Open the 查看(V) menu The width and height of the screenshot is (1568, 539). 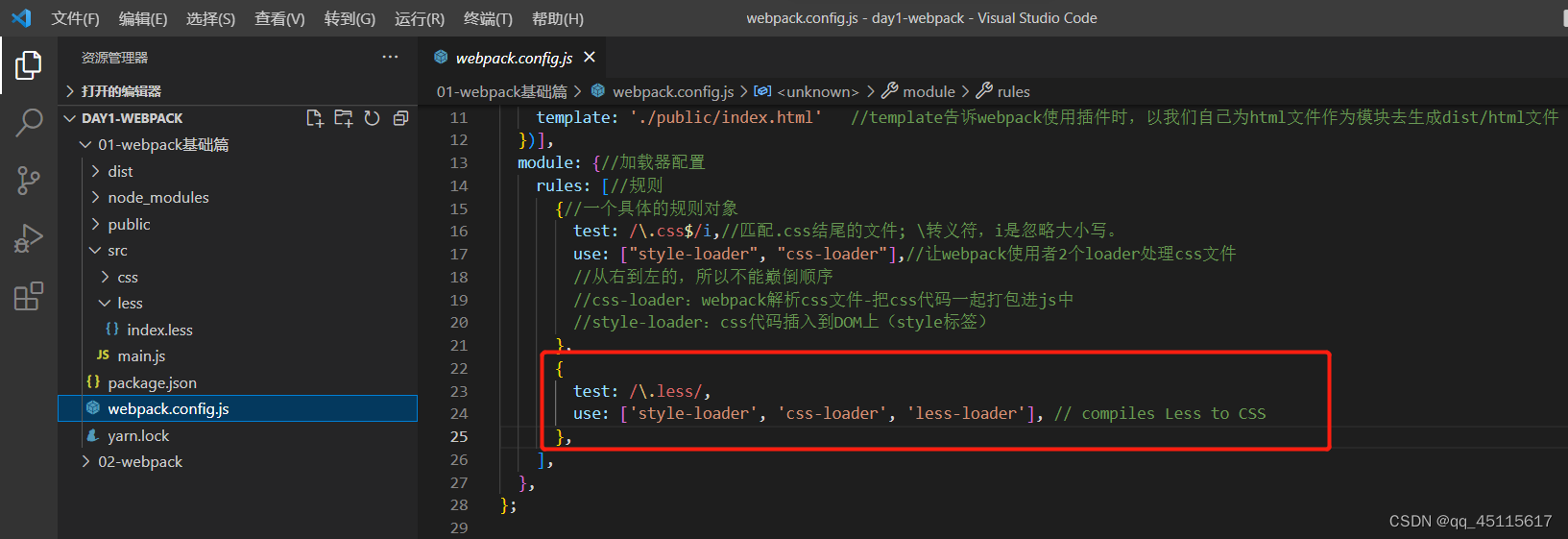tap(279, 18)
